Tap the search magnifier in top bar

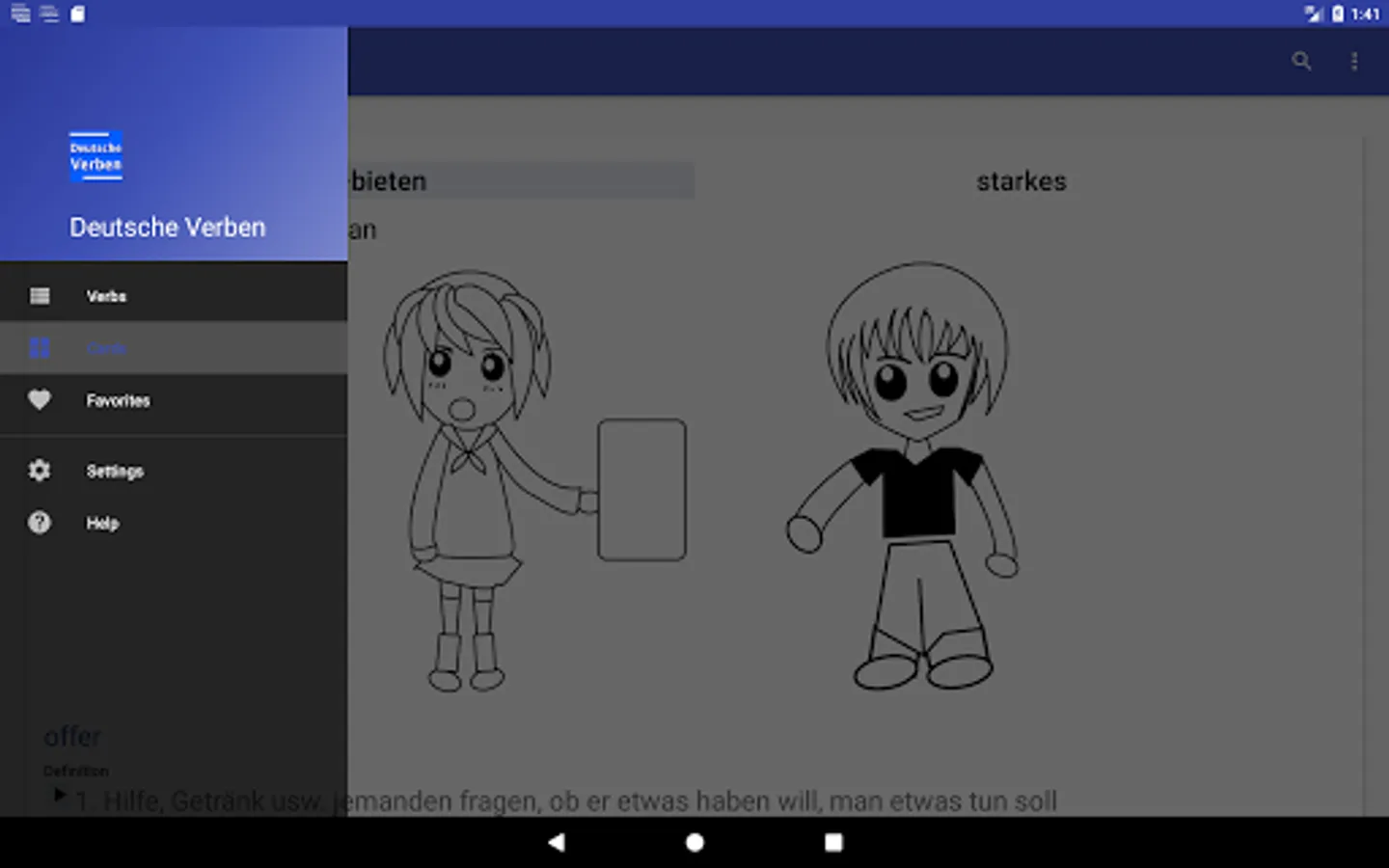pyautogui.click(x=1301, y=62)
